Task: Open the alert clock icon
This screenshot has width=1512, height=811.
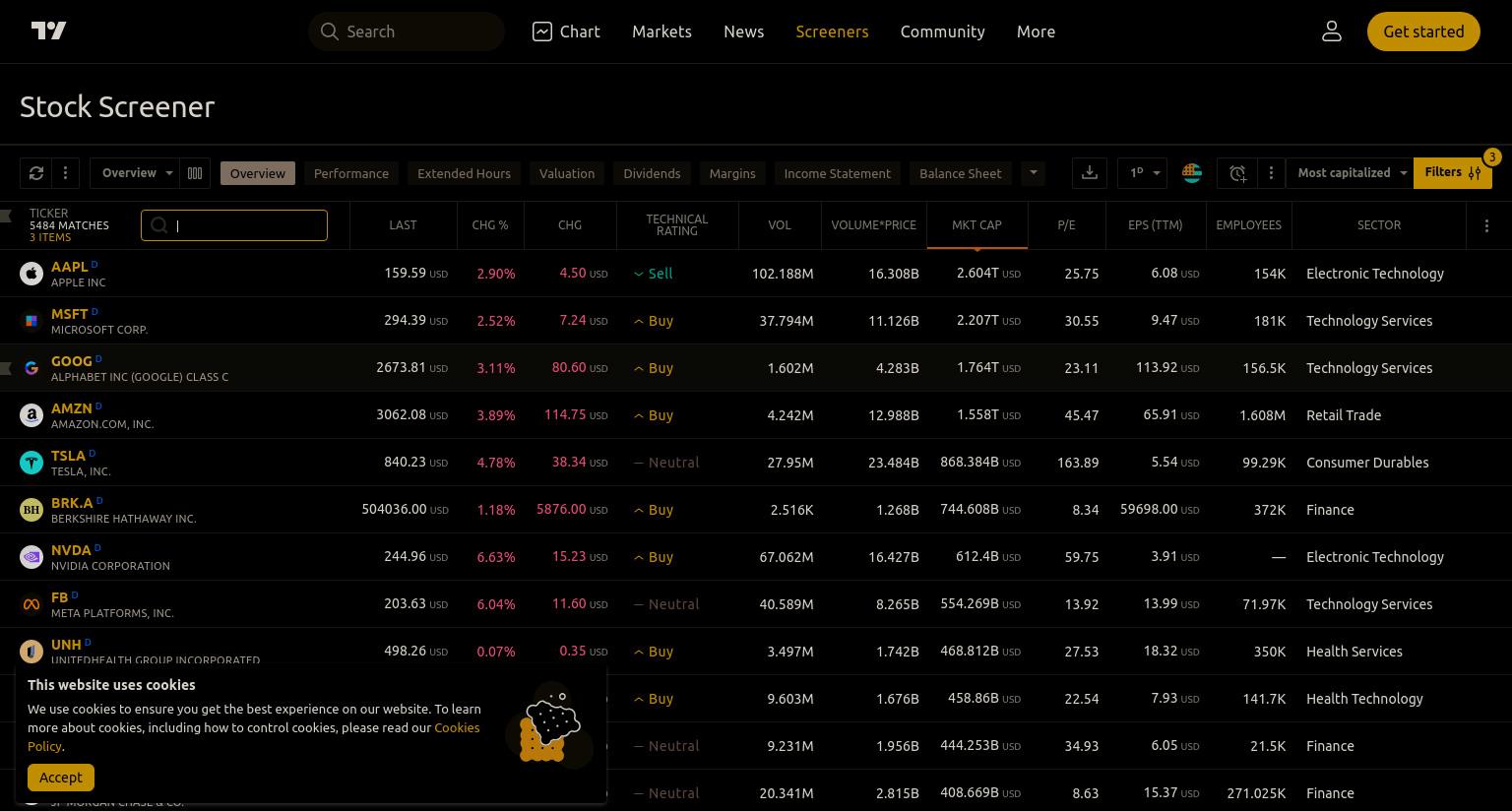Action: [1237, 173]
